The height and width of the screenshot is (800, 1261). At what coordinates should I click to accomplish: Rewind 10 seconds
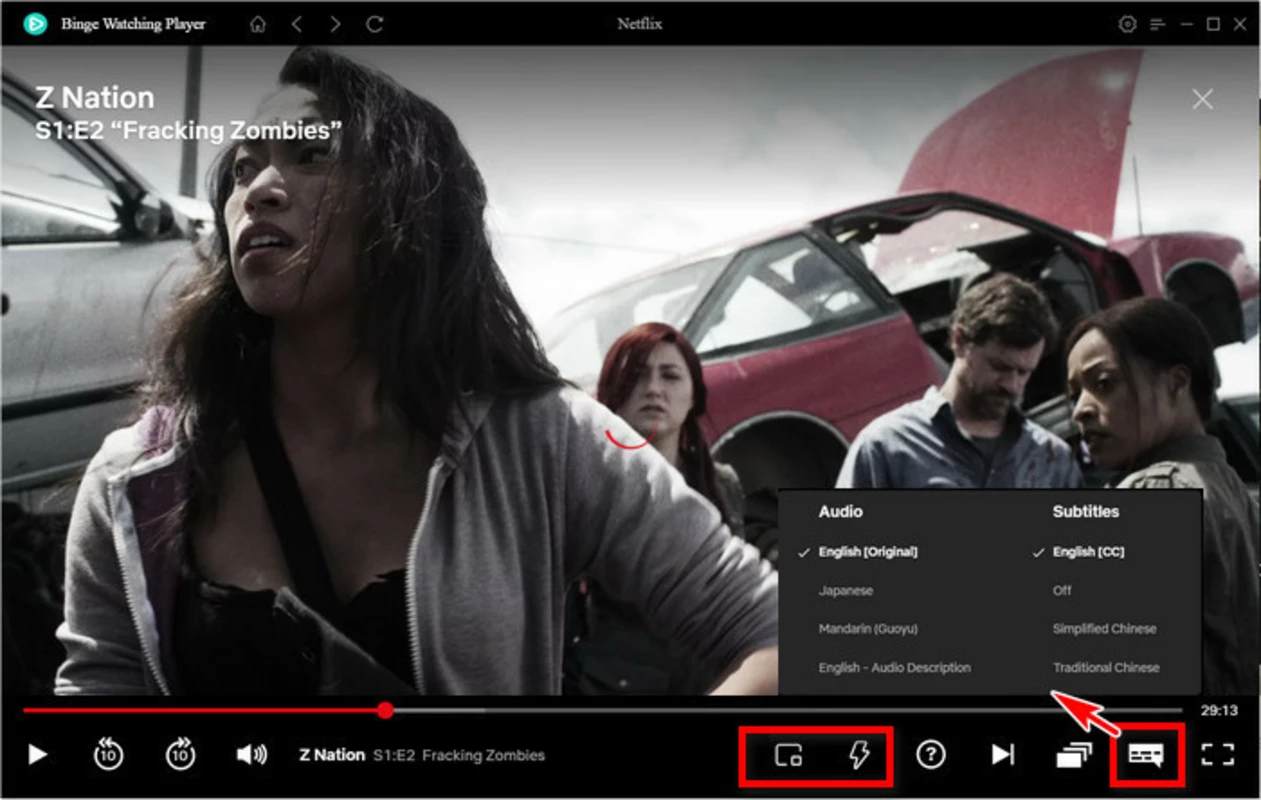coord(108,755)
